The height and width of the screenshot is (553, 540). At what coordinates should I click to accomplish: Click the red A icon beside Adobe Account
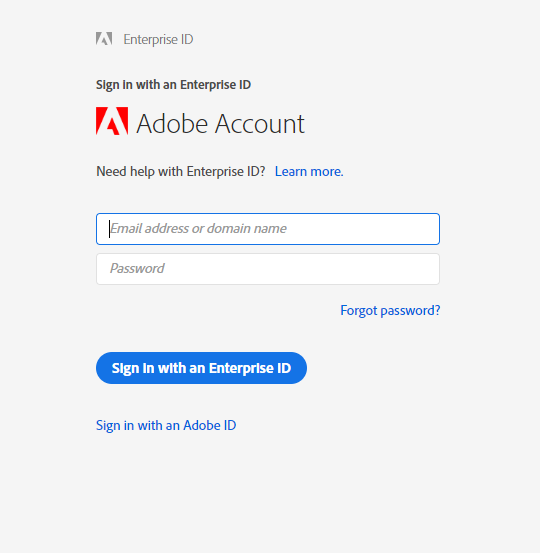[x=112, y=121]
